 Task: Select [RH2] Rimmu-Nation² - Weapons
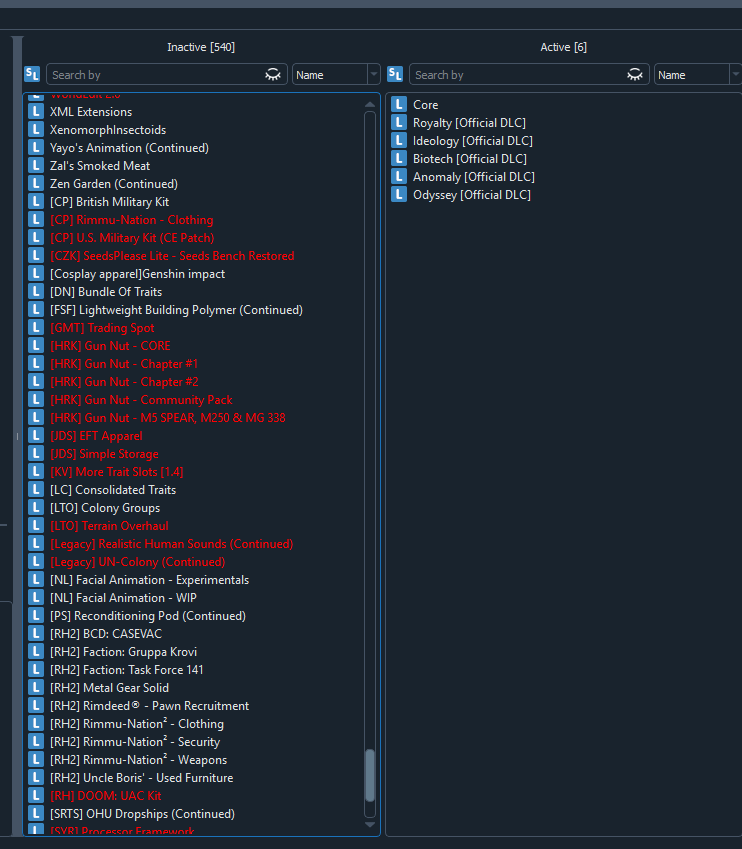139,760
